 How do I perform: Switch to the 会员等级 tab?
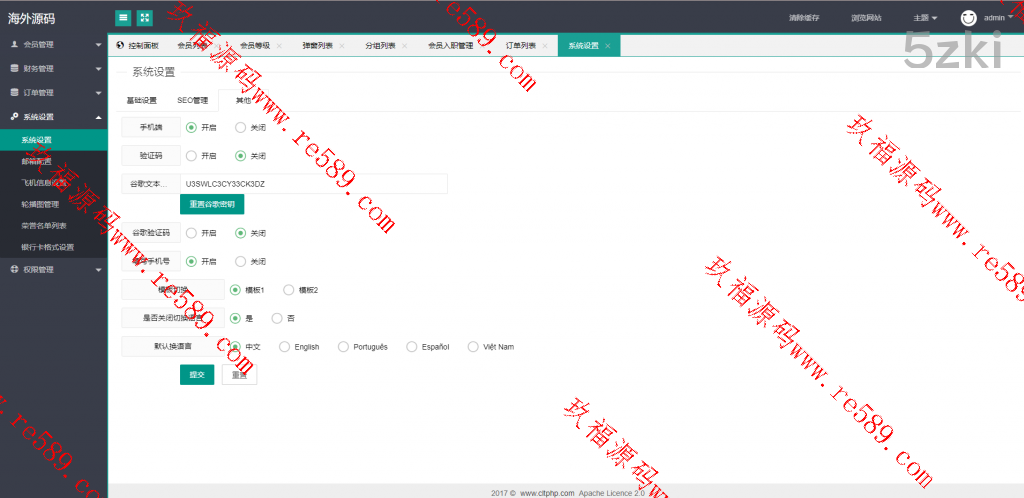[x=255, y=46]
